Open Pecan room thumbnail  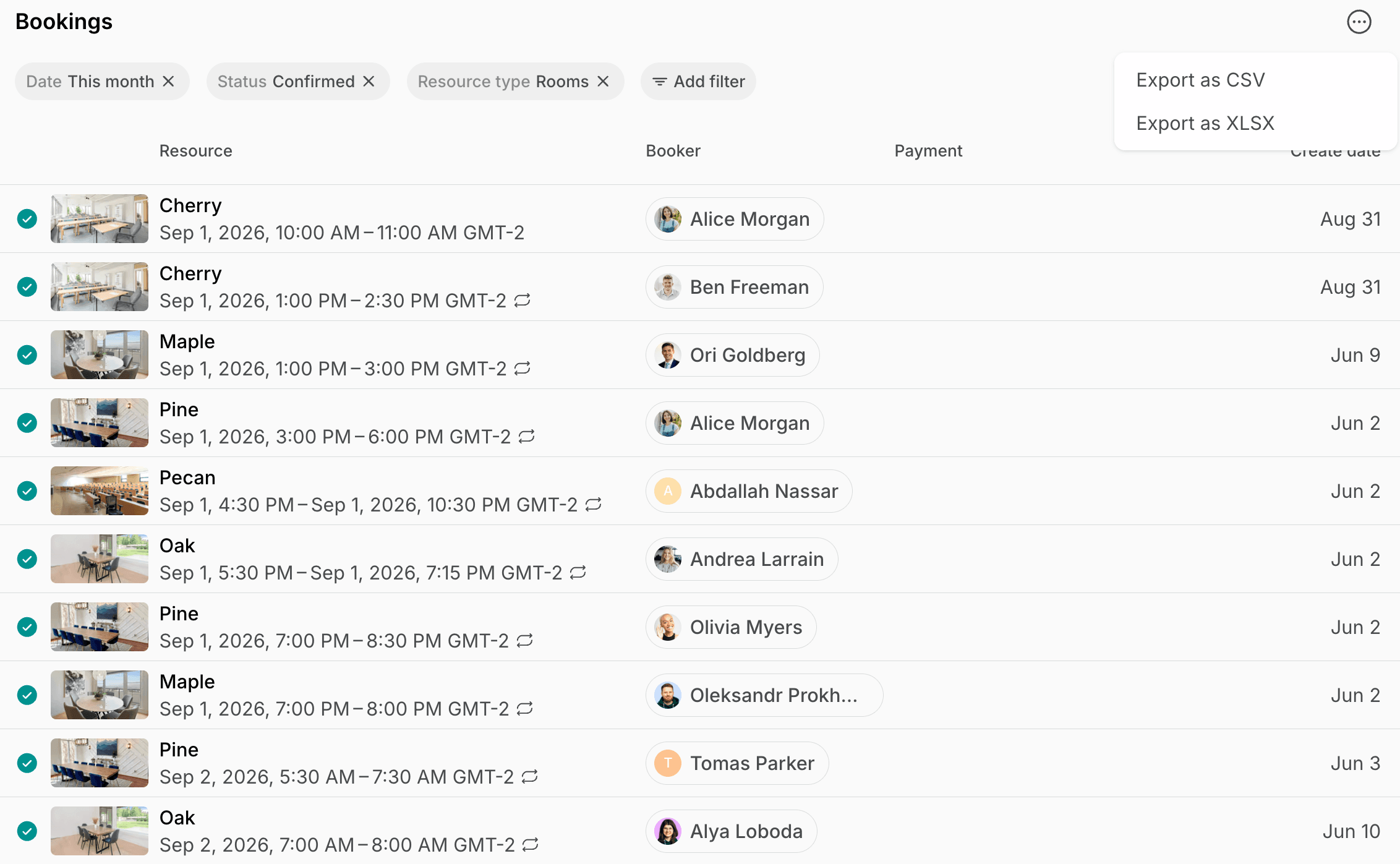(x=100, y=491)
